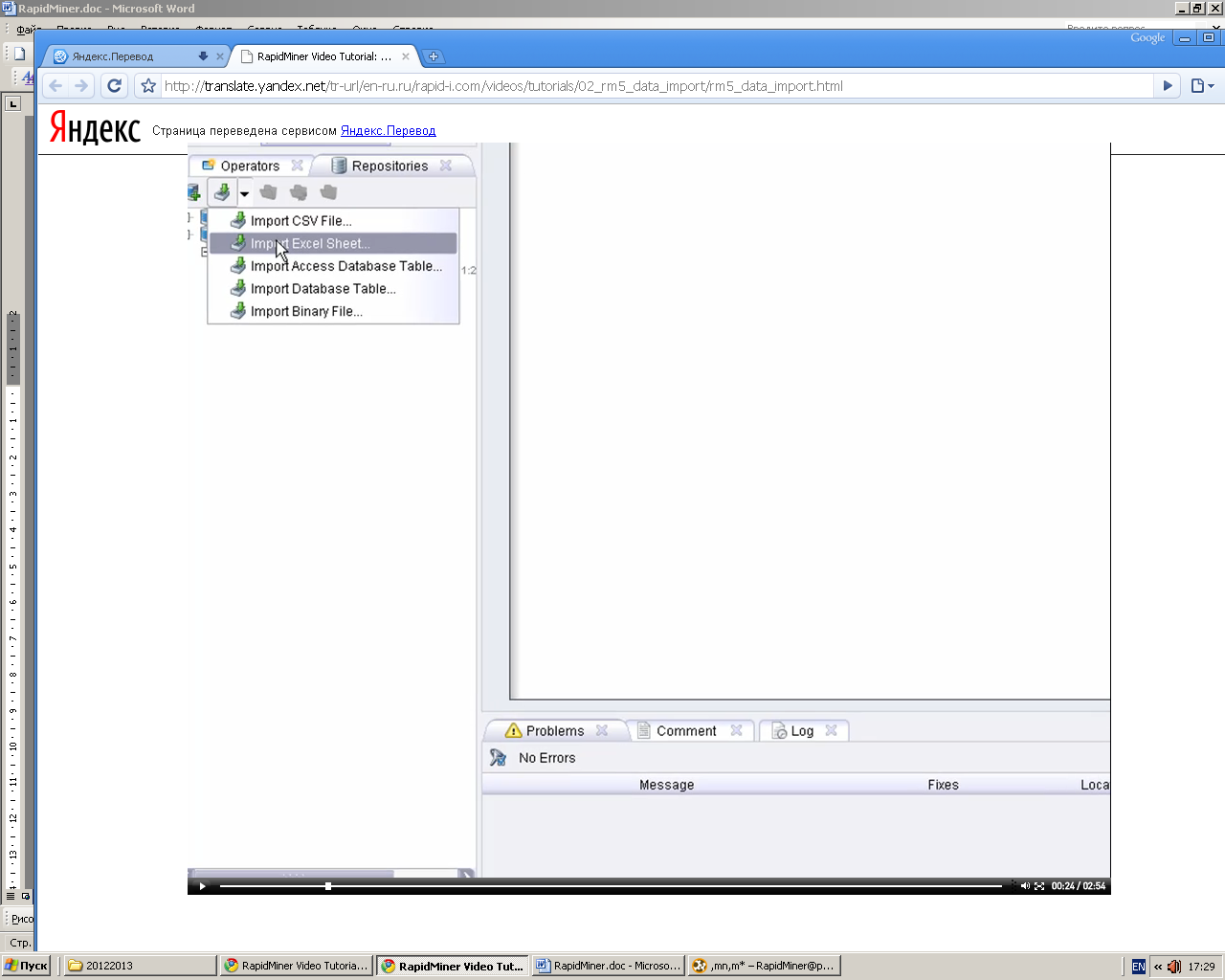Click the Message column header
1225x980 pixels.
(667, 785)
